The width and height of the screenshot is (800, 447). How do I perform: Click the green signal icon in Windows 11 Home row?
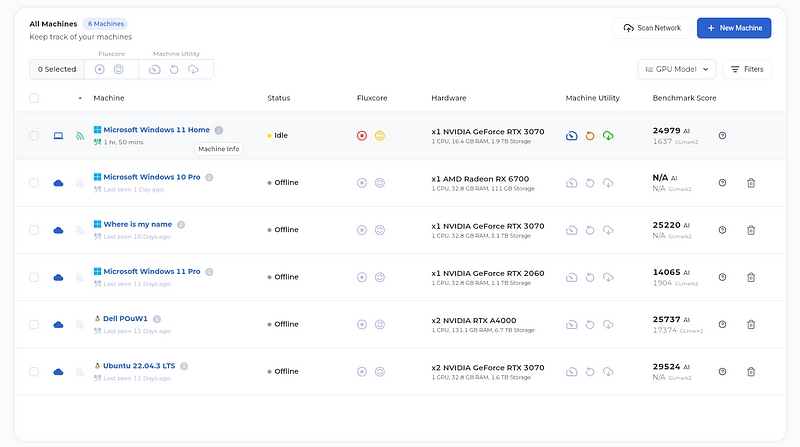tap(80, 136)
